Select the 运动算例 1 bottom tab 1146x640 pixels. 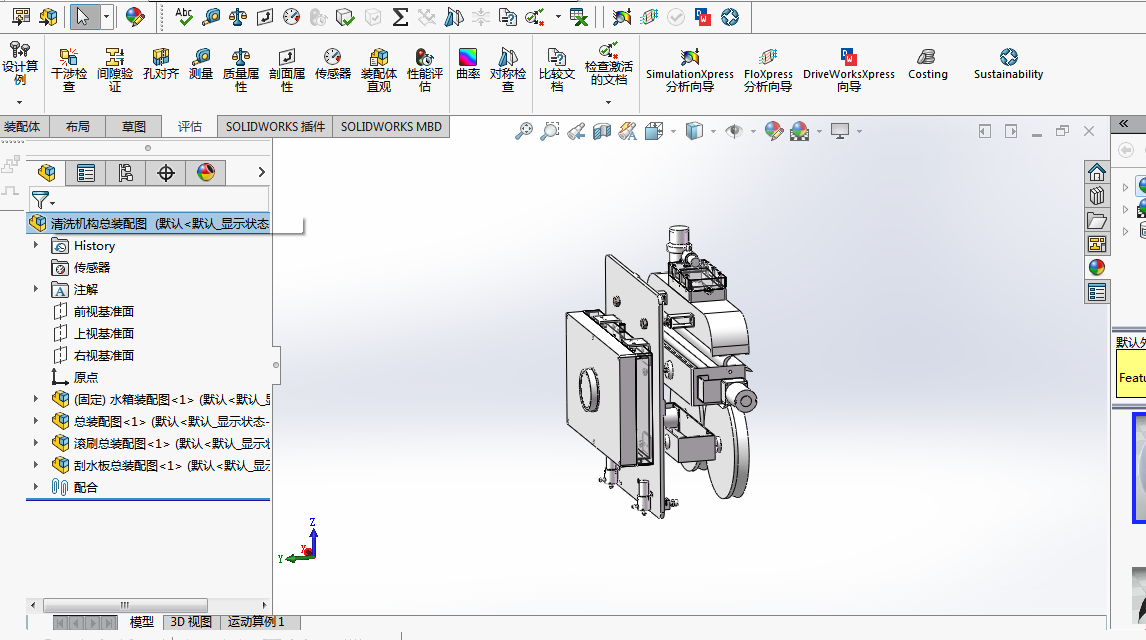click(255, 622)
